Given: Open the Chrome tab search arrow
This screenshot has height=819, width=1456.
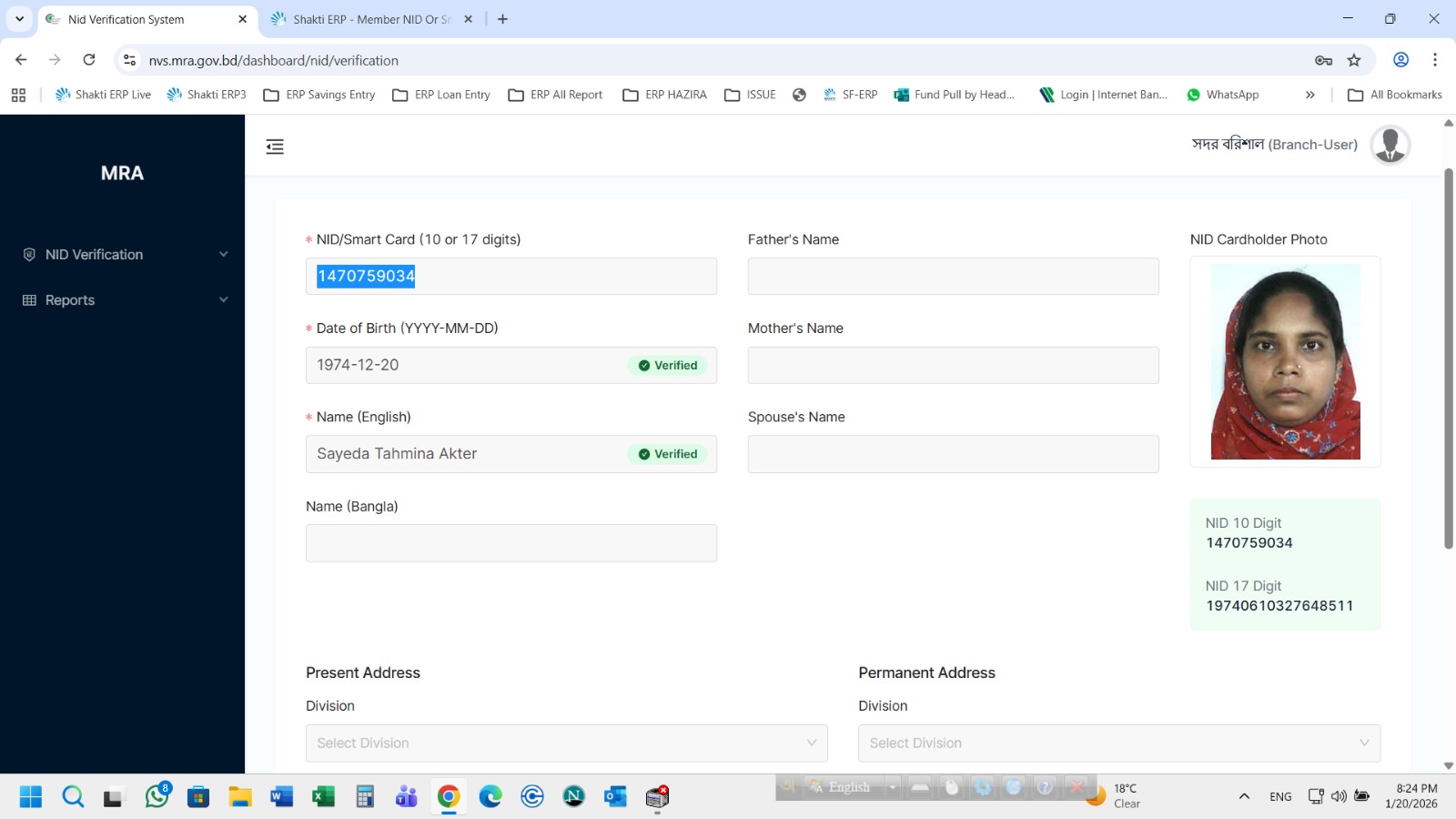Looking at the screenshot, I should coord(19,19).
